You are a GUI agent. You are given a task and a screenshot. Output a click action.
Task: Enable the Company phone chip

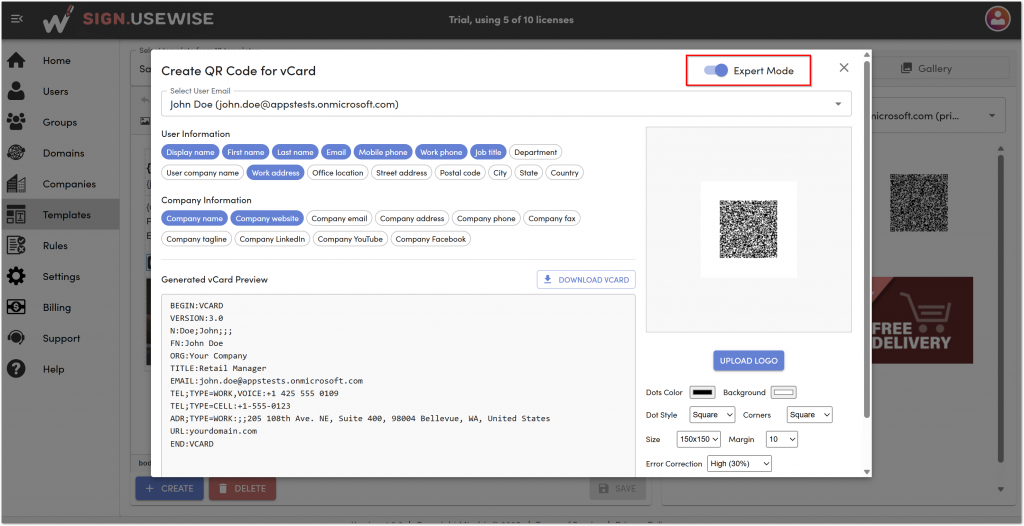coord(487,218)
